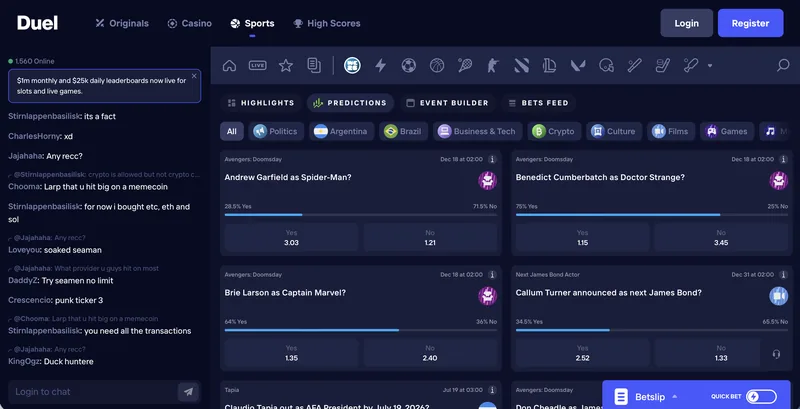Screen dimensions: 800x409
Task: Select the WC26 World Cup icon
Action: (x=352, y=65)
